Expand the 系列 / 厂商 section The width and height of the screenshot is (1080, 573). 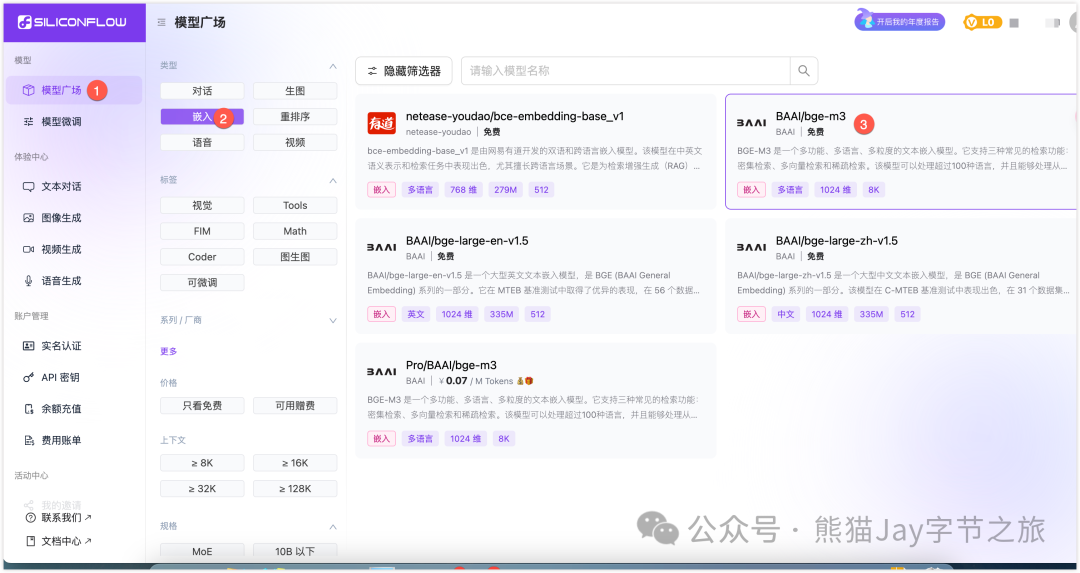[333, 321]
